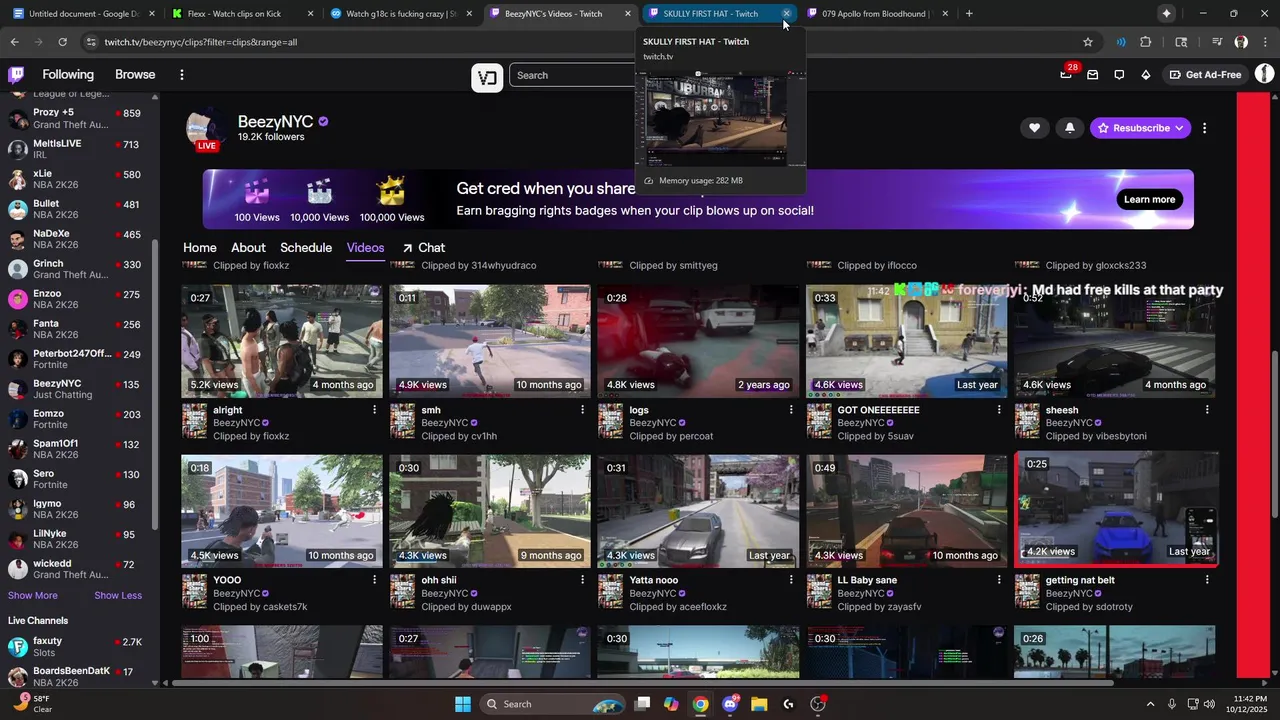This screenshot has height=720, width=1280.
Task: Click Following in Twitch top nav
Action: click(x=68, y=75)
